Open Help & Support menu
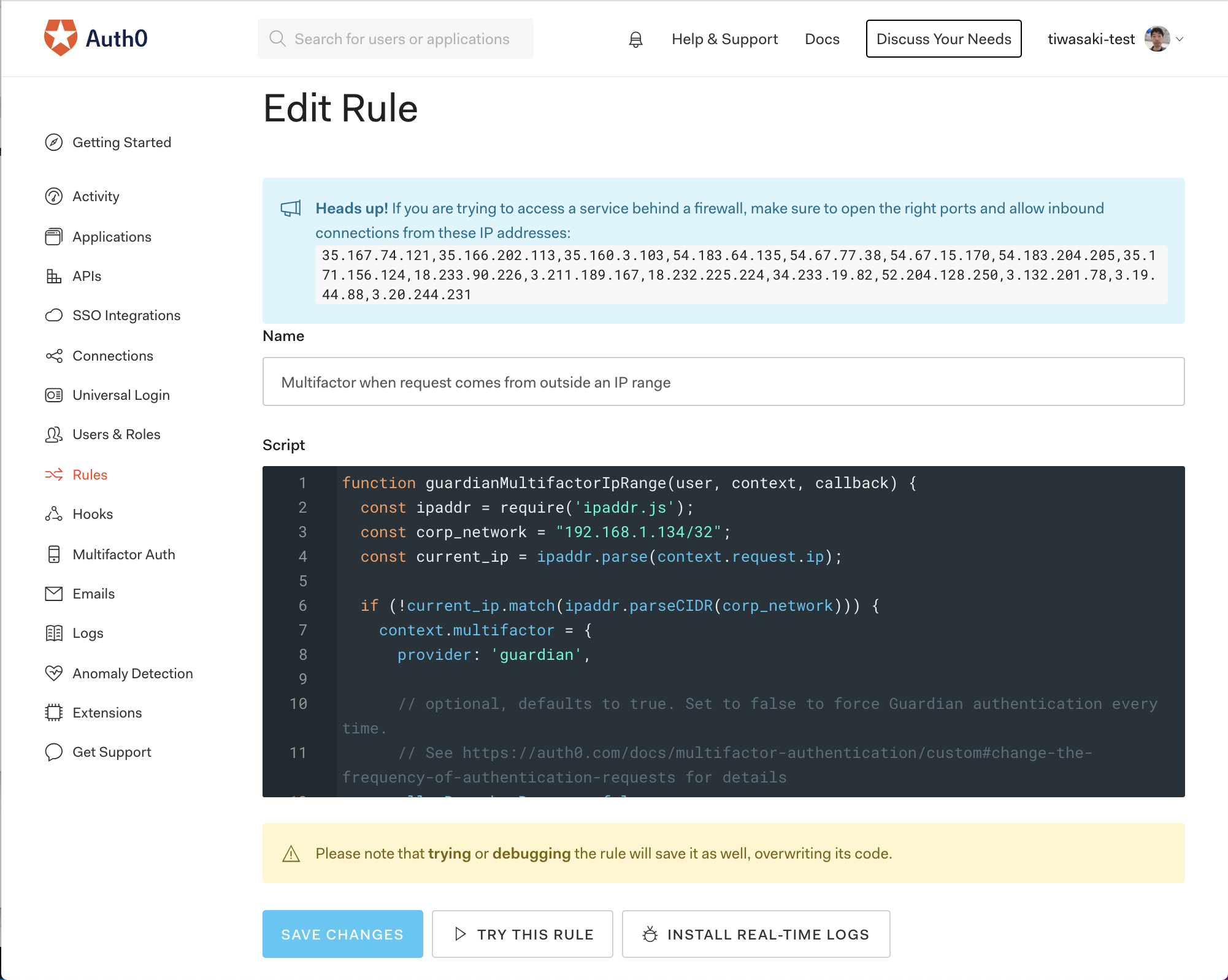Image resolution: width=1228 pixels, height=980 pixels. [x=724, y=39]
